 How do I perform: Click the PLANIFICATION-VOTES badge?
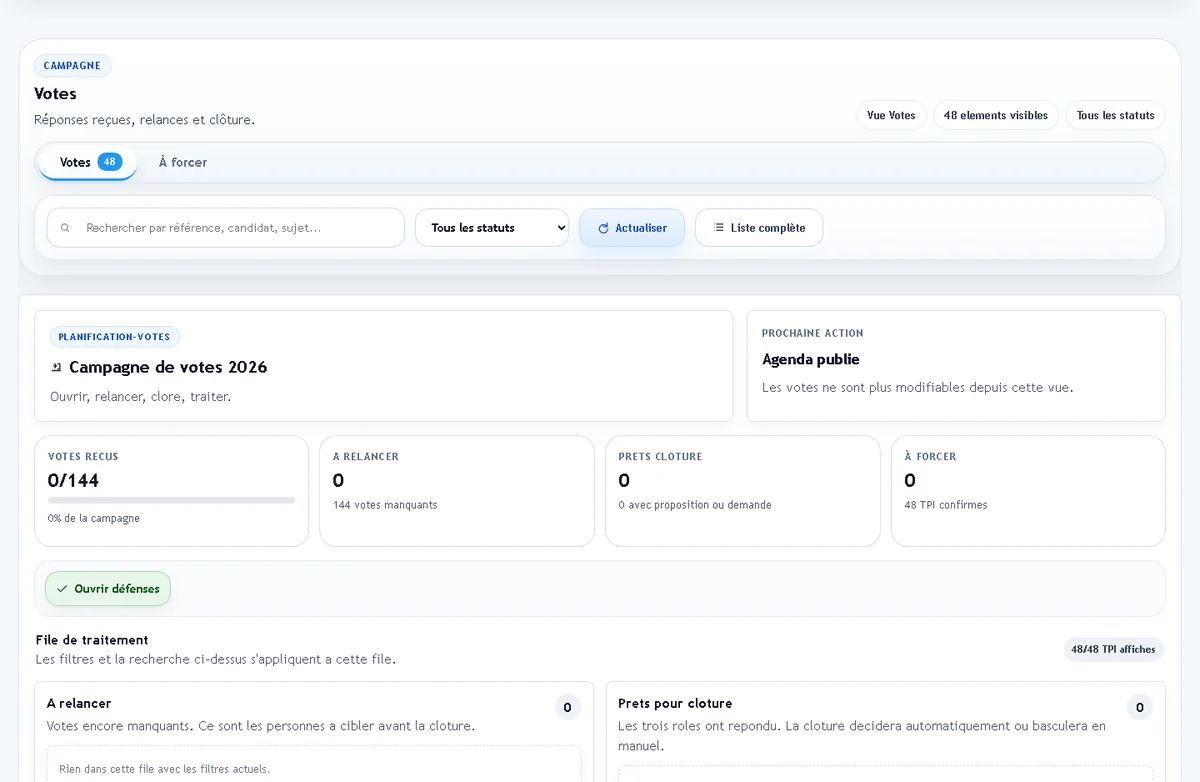coord(114,337)
